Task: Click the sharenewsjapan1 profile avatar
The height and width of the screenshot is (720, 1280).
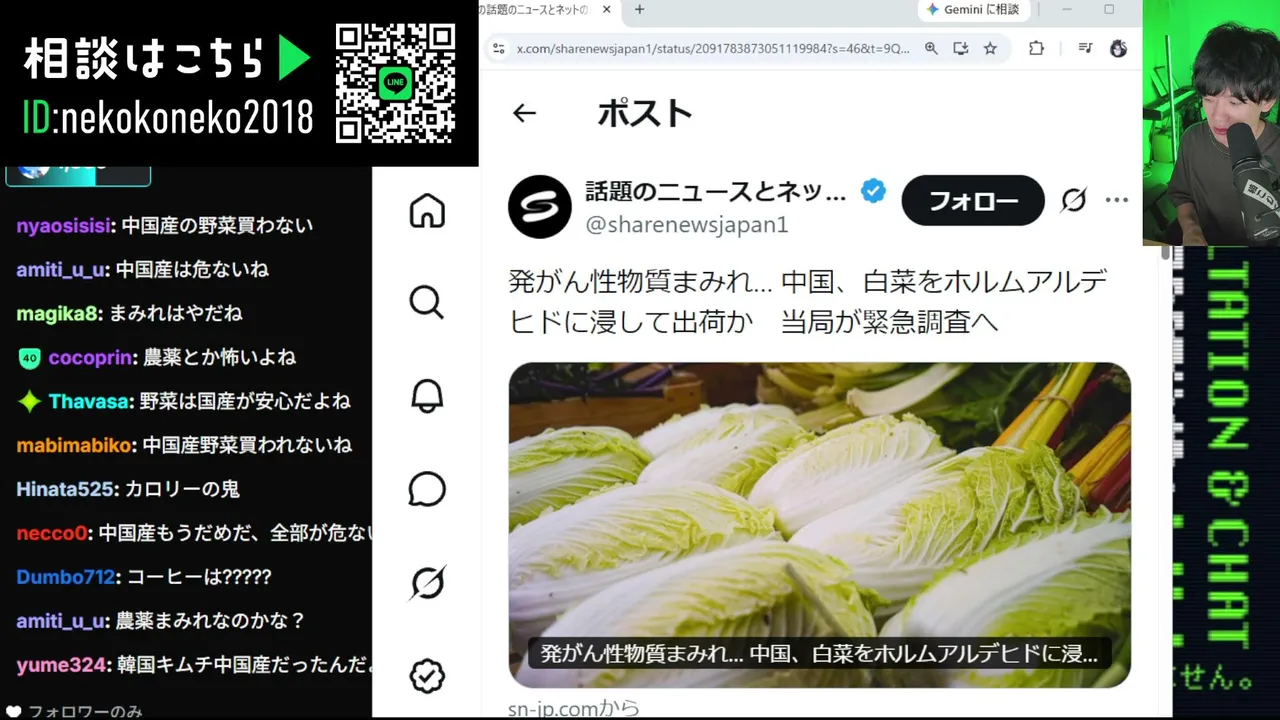Action: (x=540, y=207)
